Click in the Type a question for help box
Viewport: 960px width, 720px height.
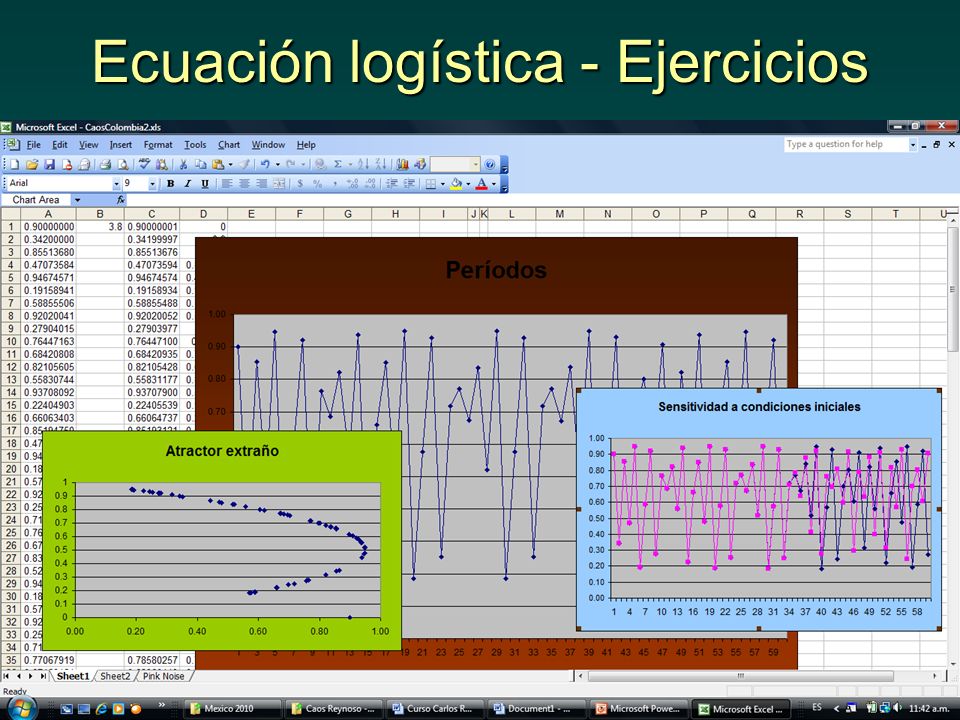tap(845, 144)
